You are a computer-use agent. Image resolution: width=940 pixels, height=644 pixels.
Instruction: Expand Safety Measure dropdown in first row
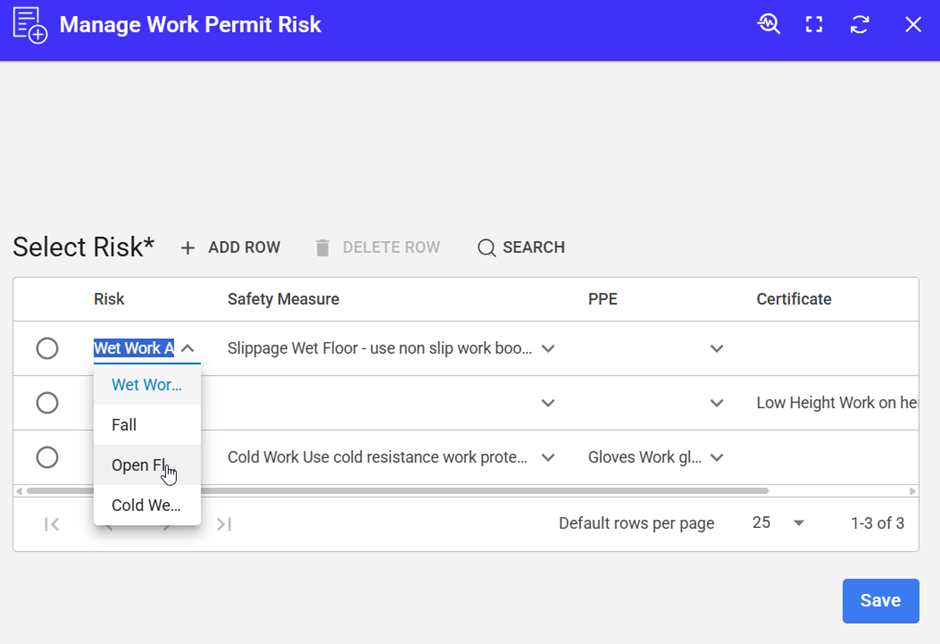(x=548, y=349)
